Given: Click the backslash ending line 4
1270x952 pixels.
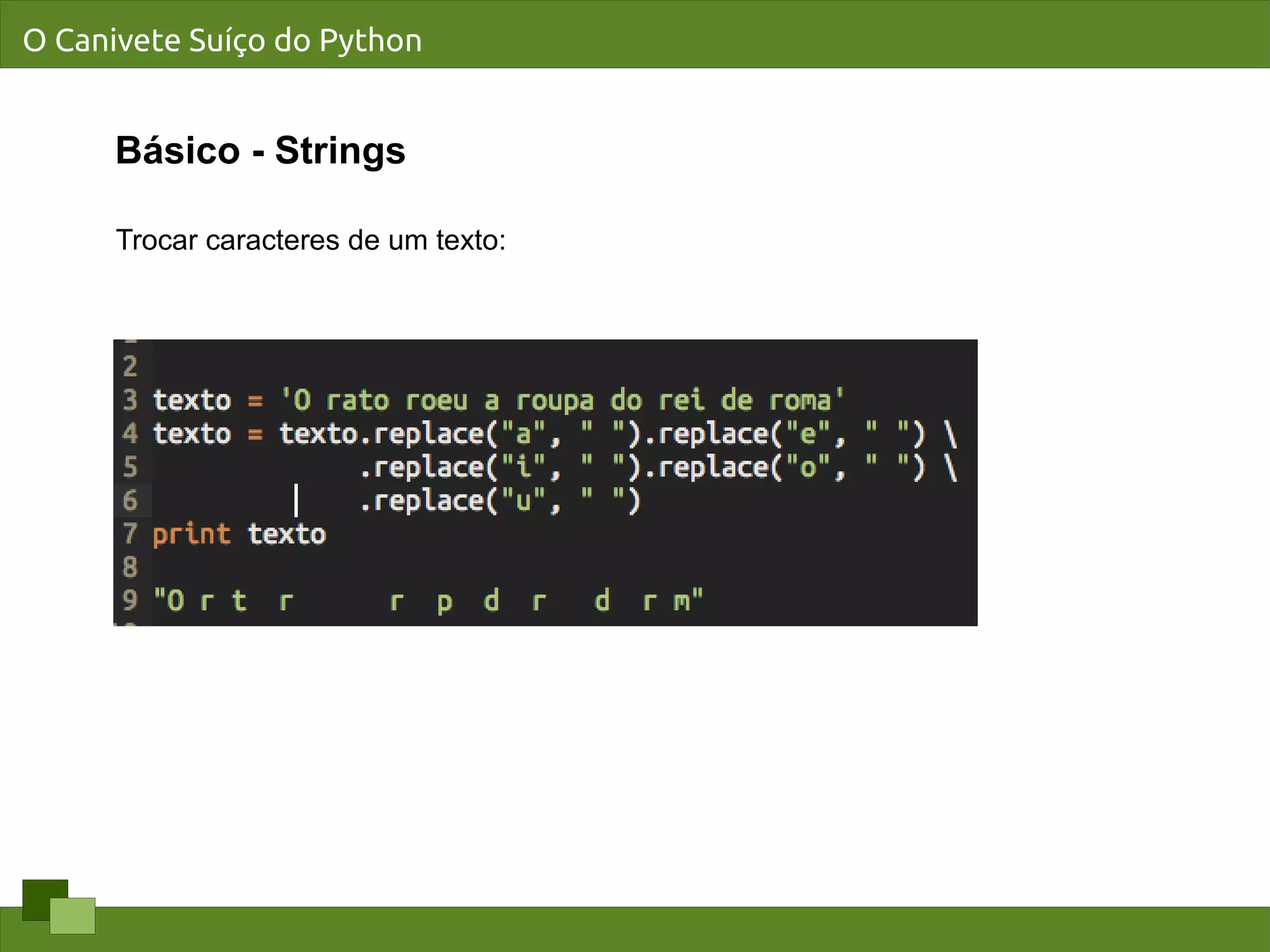Looking at the screenshot, I should pyautogui.click(x=951, y=434).
